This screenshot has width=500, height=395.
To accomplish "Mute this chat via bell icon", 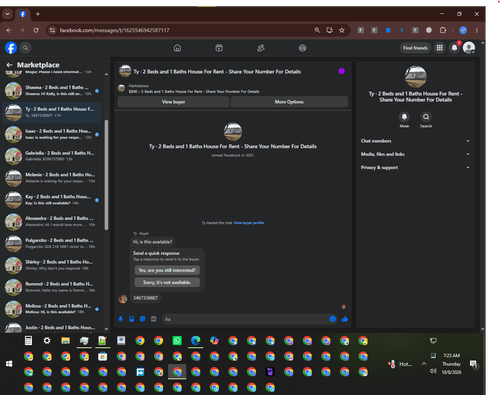I will (x=404, y=117).
